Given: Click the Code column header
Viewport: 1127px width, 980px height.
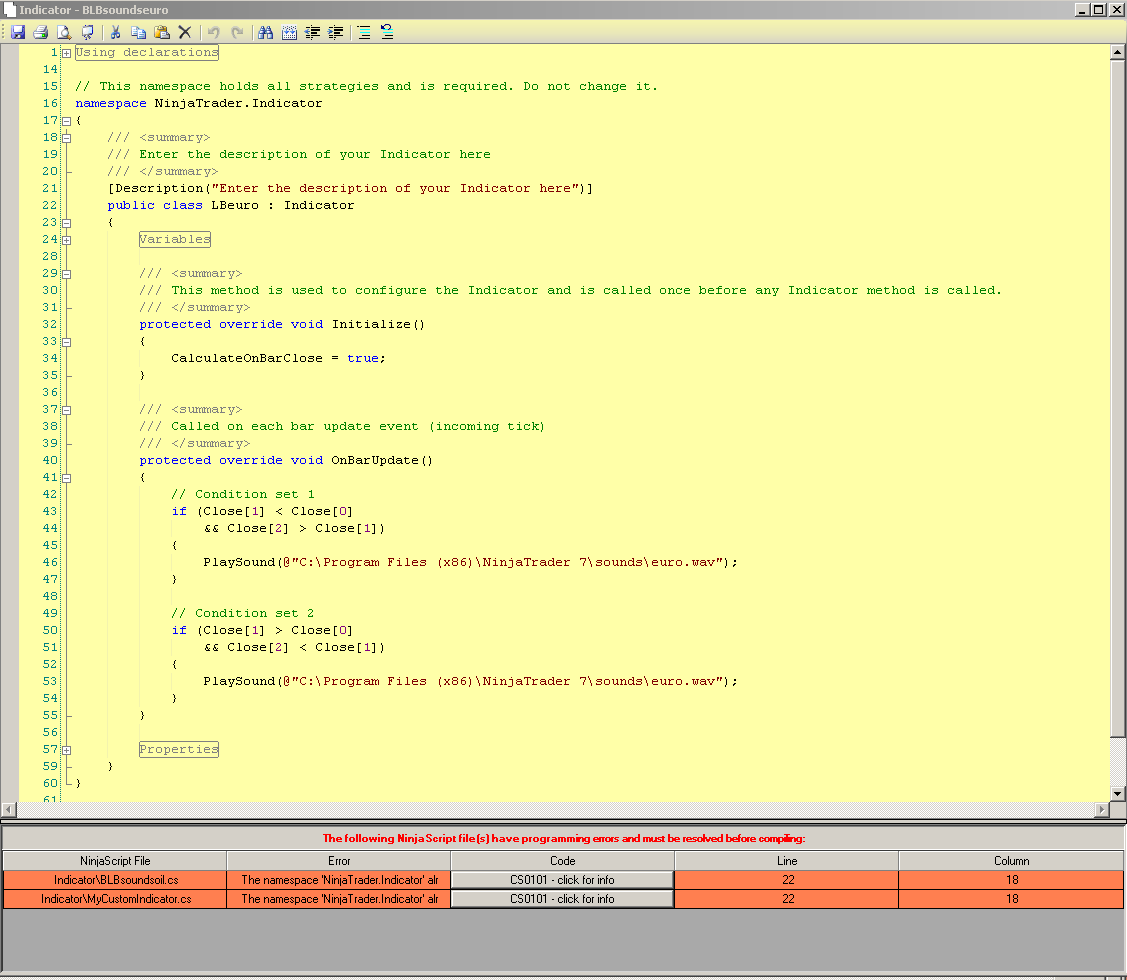Looking at the screenshot, I should tap(562, 861).
